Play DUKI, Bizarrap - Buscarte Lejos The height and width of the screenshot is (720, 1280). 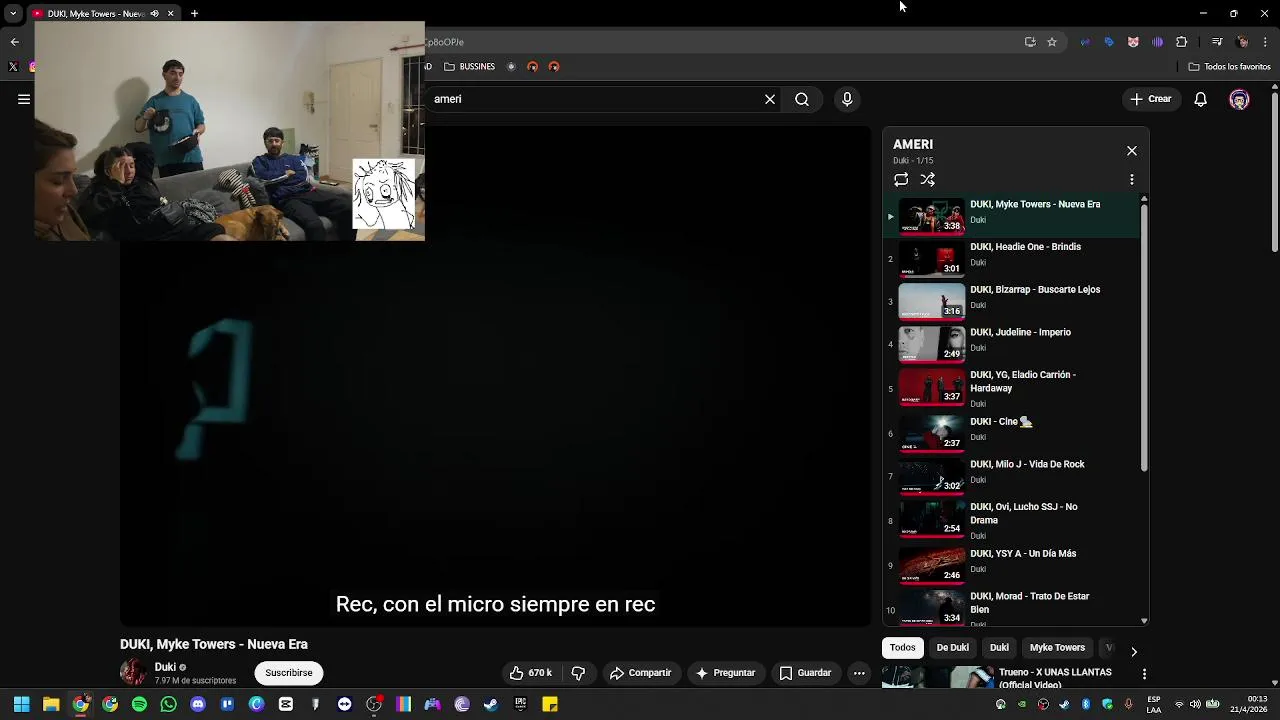click(1012, 302)
